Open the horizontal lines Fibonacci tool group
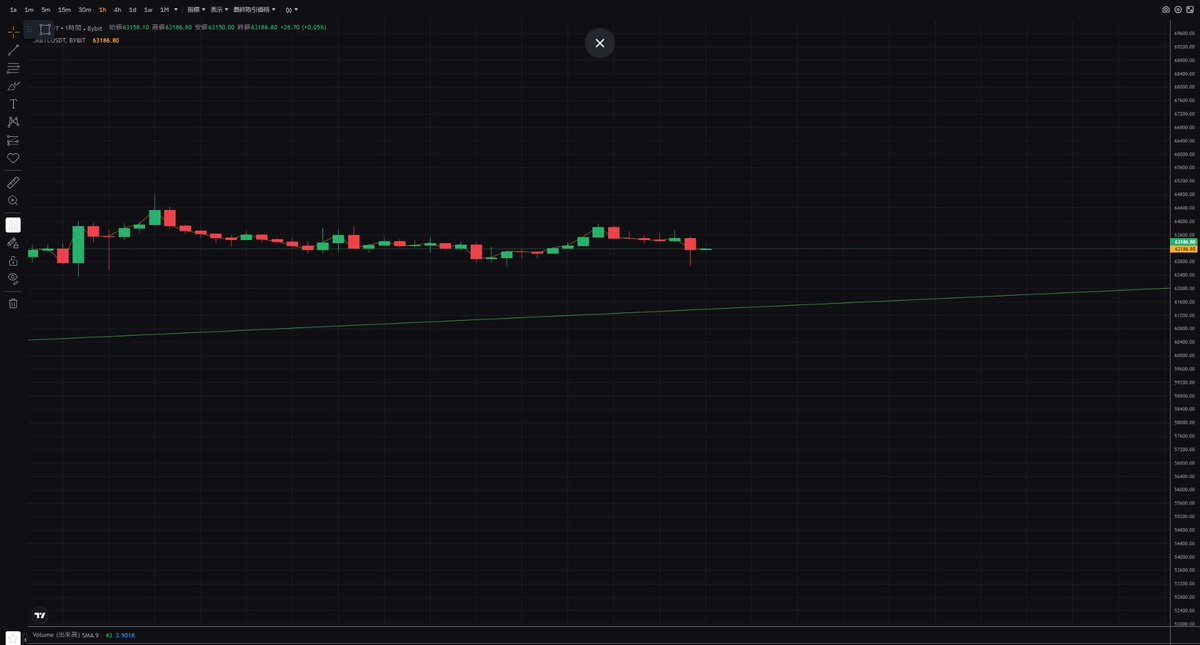Image resolution: width=1200 pixels, height=645 pixels. 13,68
